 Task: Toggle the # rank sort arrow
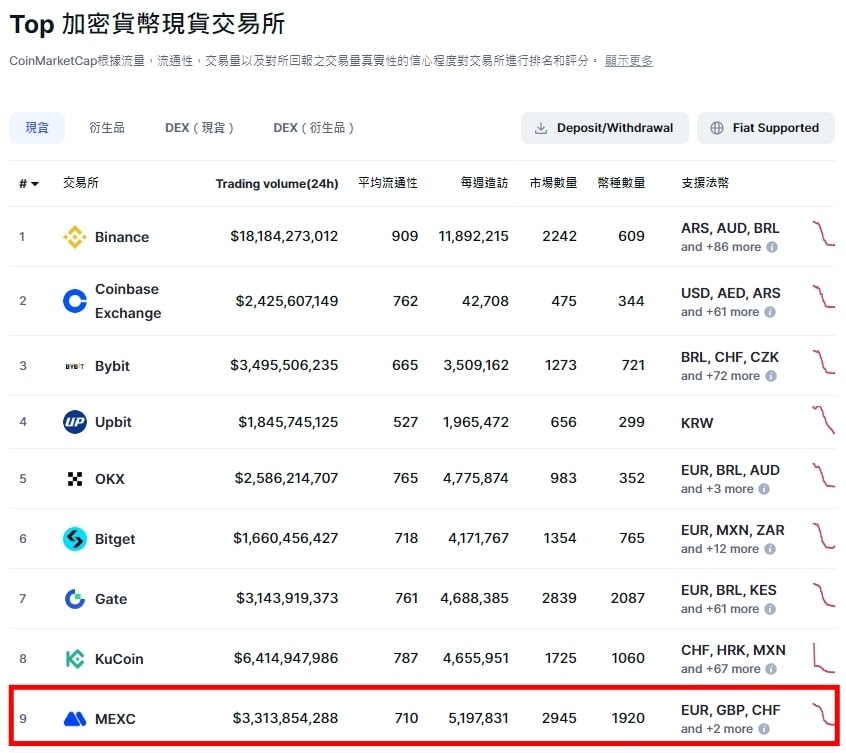click(35, 184)
